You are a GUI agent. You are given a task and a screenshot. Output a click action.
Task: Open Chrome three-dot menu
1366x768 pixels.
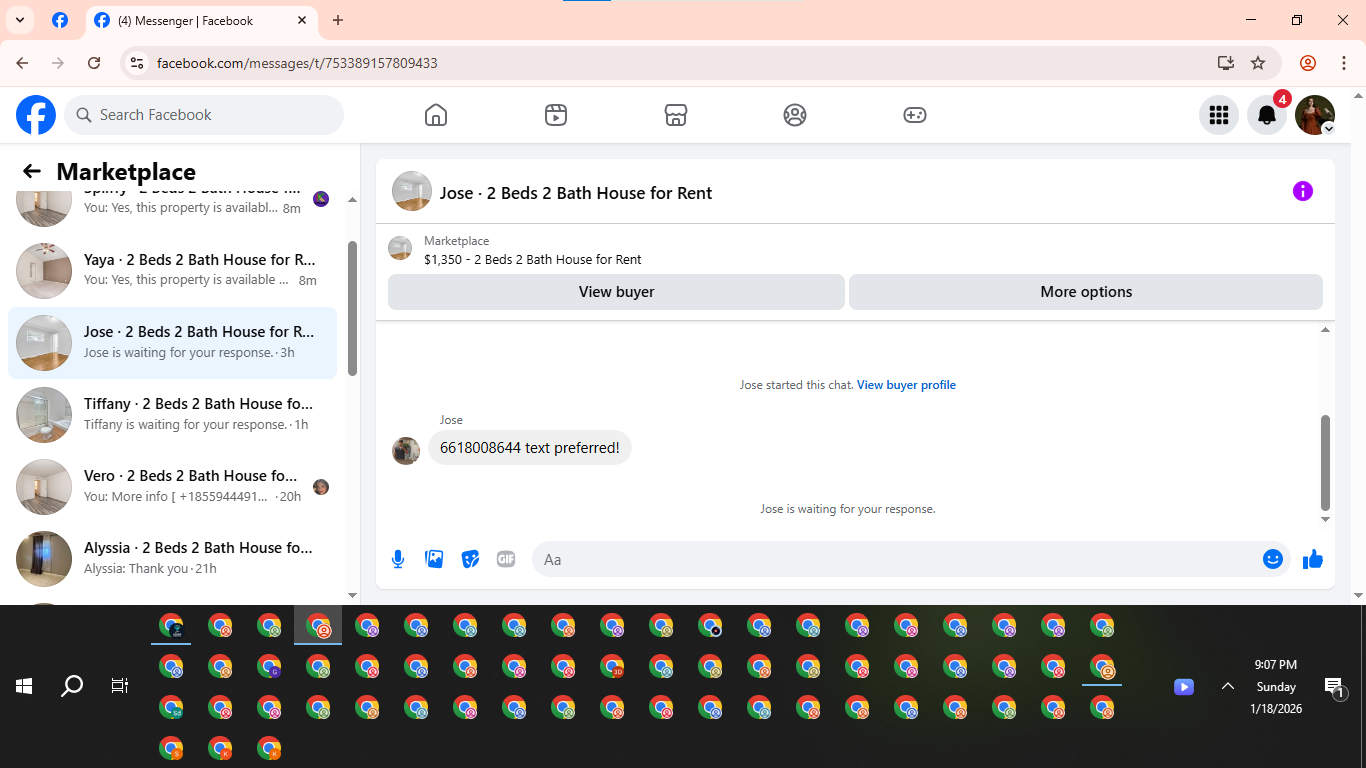click(x=1344, y=63)
